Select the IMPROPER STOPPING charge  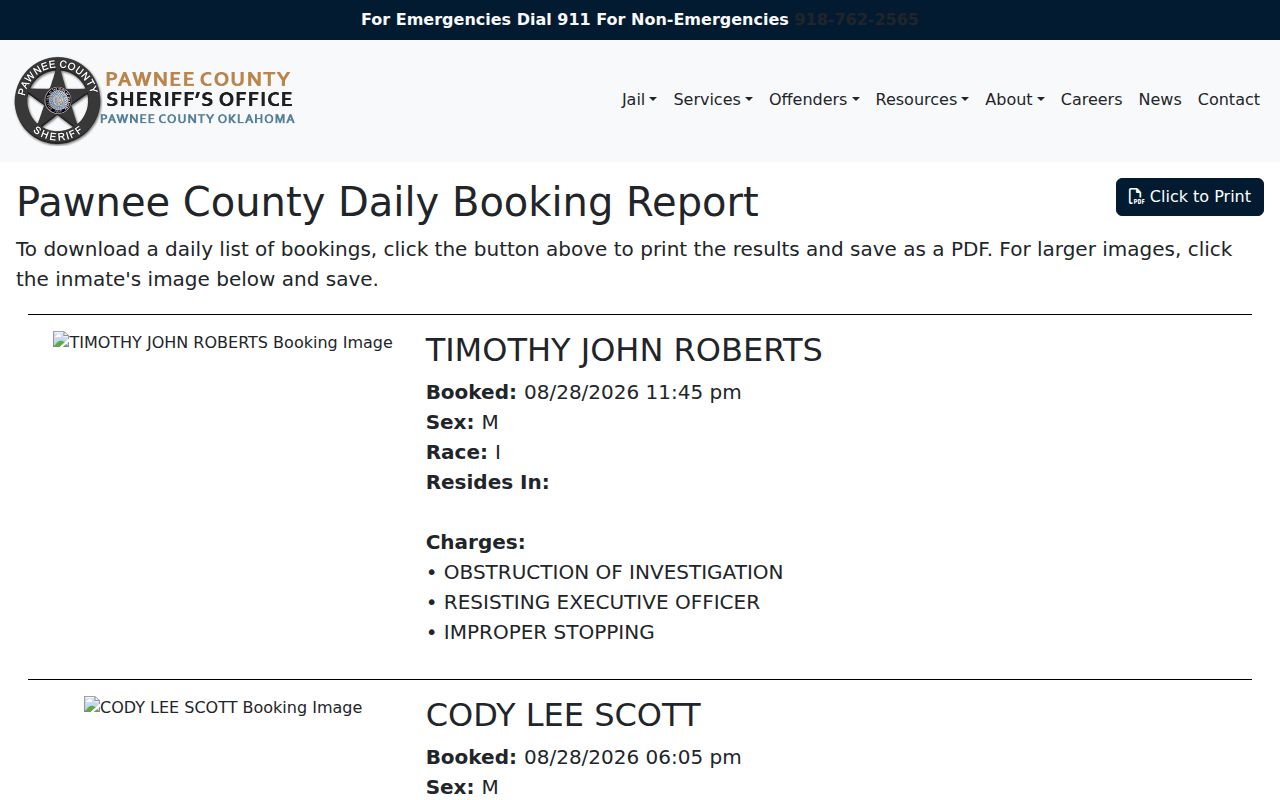pyautogui.click(x=549, y=632)
